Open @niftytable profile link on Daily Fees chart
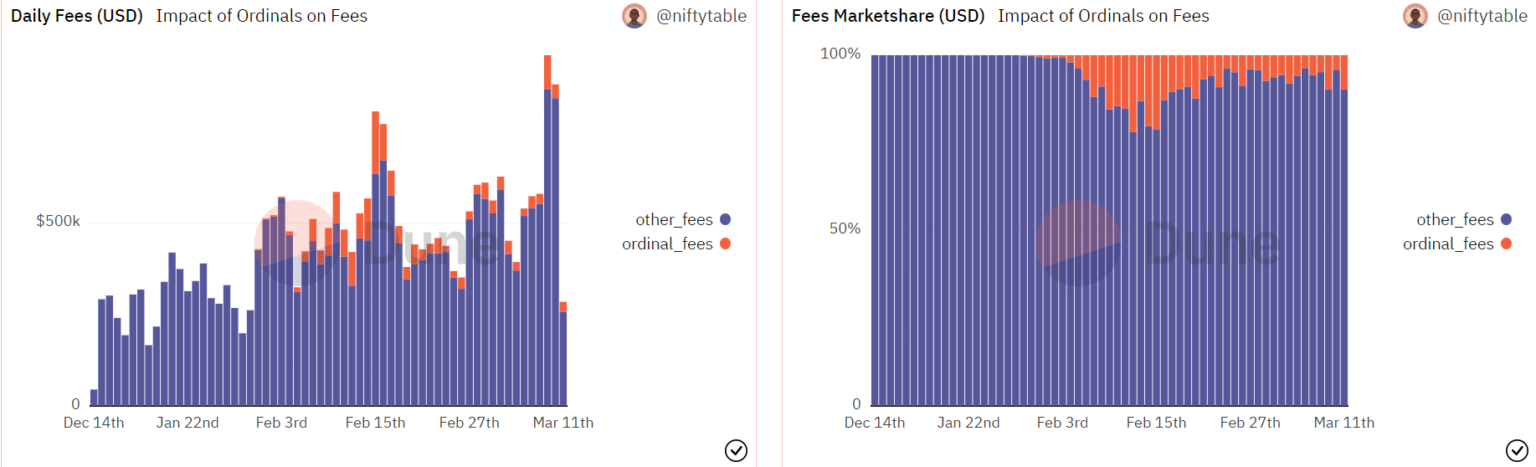The height and width of the screenshot is (467, 1536). tap(701, 16)
